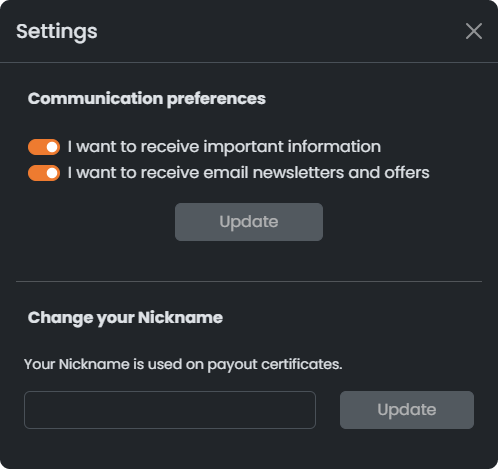The image size is (498, 469).
Task: Click the word 'Nickname' in the description sentence
Action: 94,364
